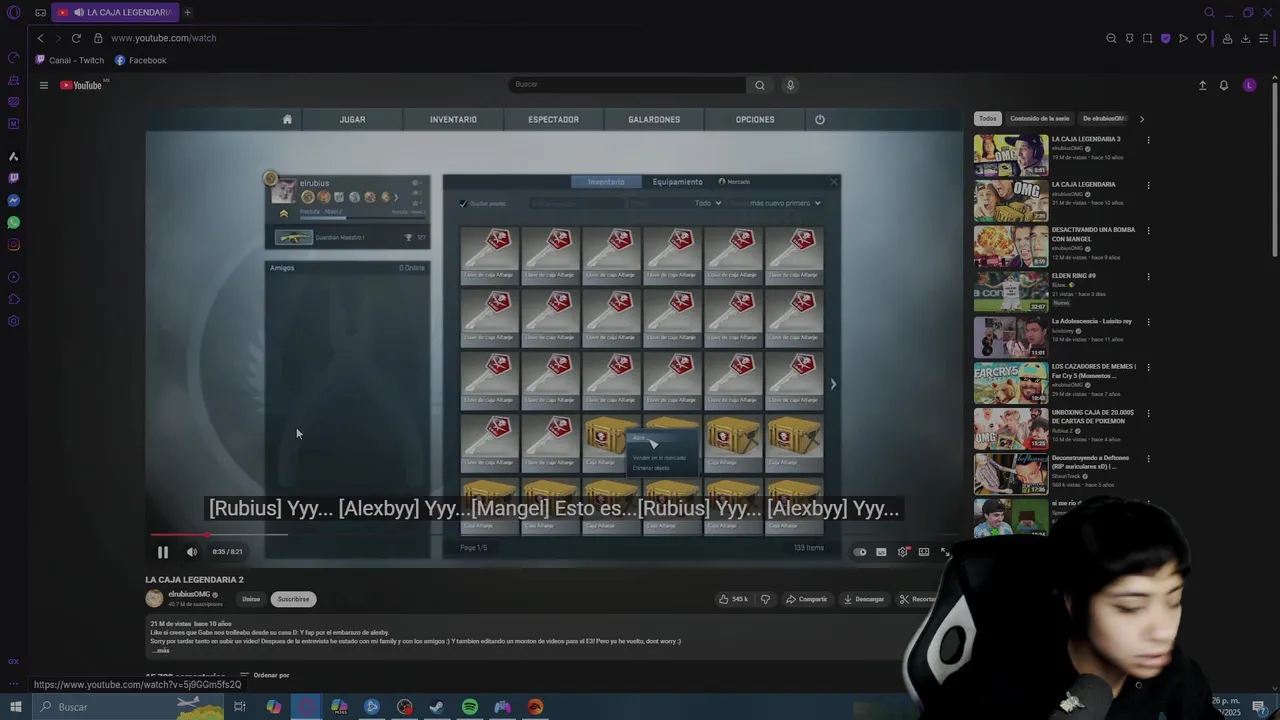The height and width of the screenshot is (720, 1280).
Task: Open a new browser tab
Action: tap(187, 12)
